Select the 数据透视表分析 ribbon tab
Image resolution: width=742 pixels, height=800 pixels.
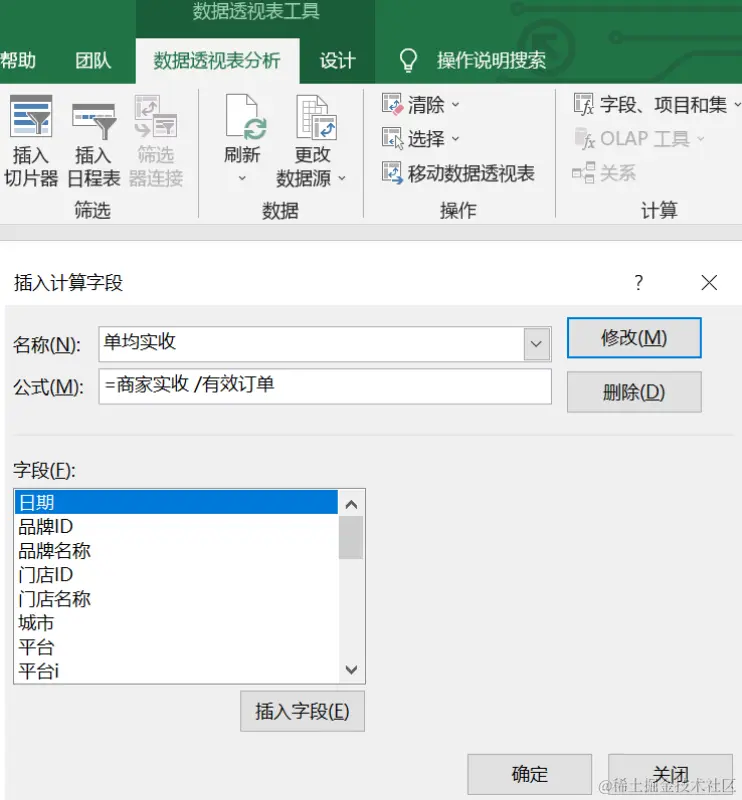pos(217,61)
